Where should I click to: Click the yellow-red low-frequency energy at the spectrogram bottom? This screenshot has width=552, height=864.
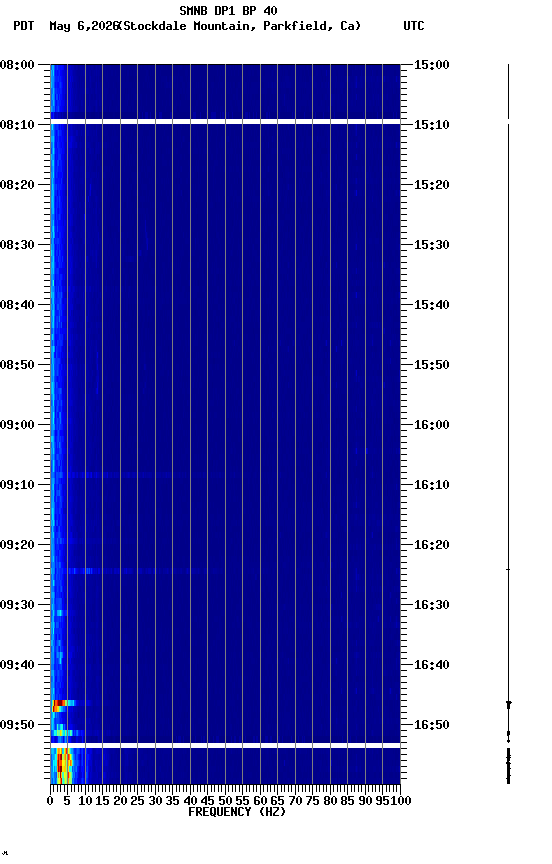point(63,765)
